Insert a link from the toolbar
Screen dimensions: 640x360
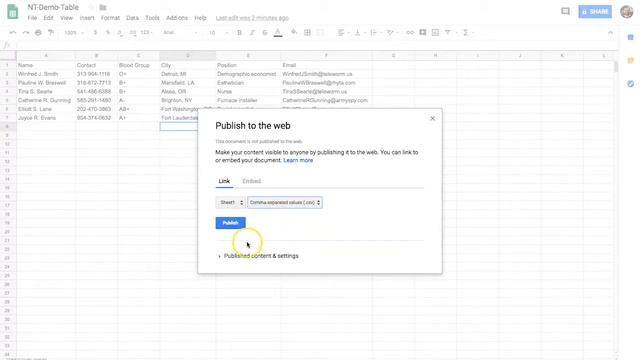(410, 33)
